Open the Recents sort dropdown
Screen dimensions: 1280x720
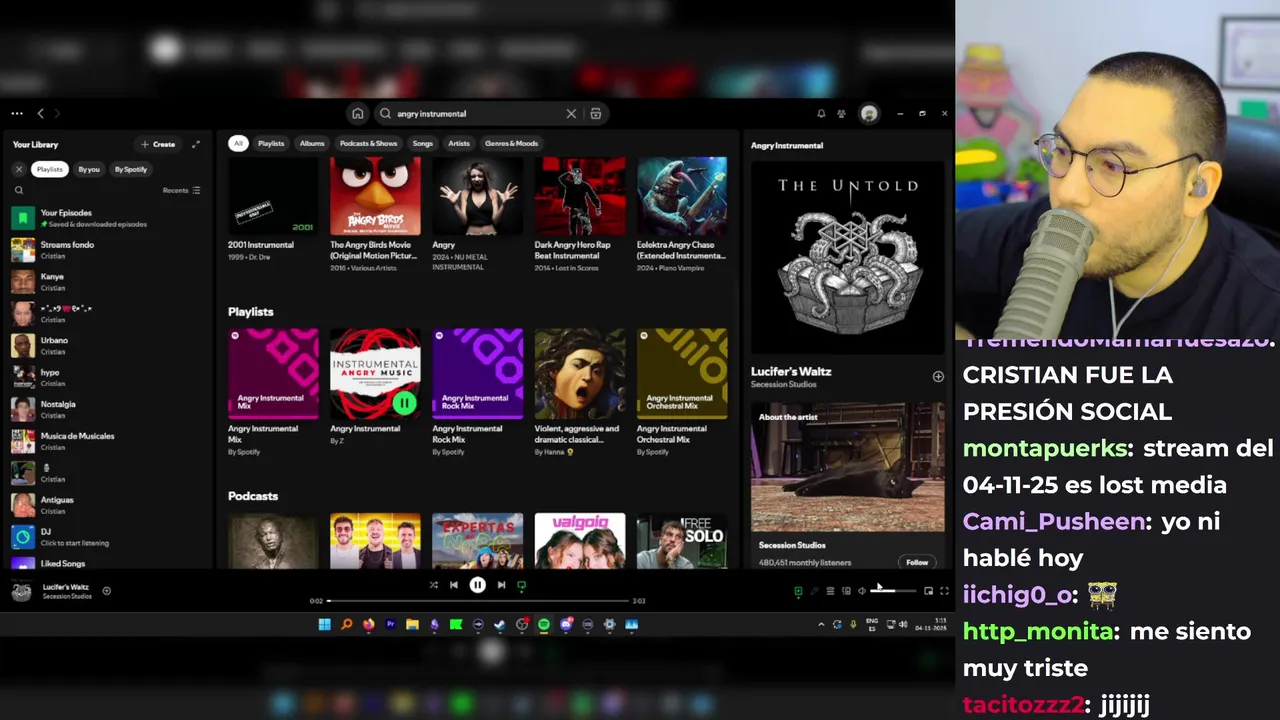(x=182, y=190)
